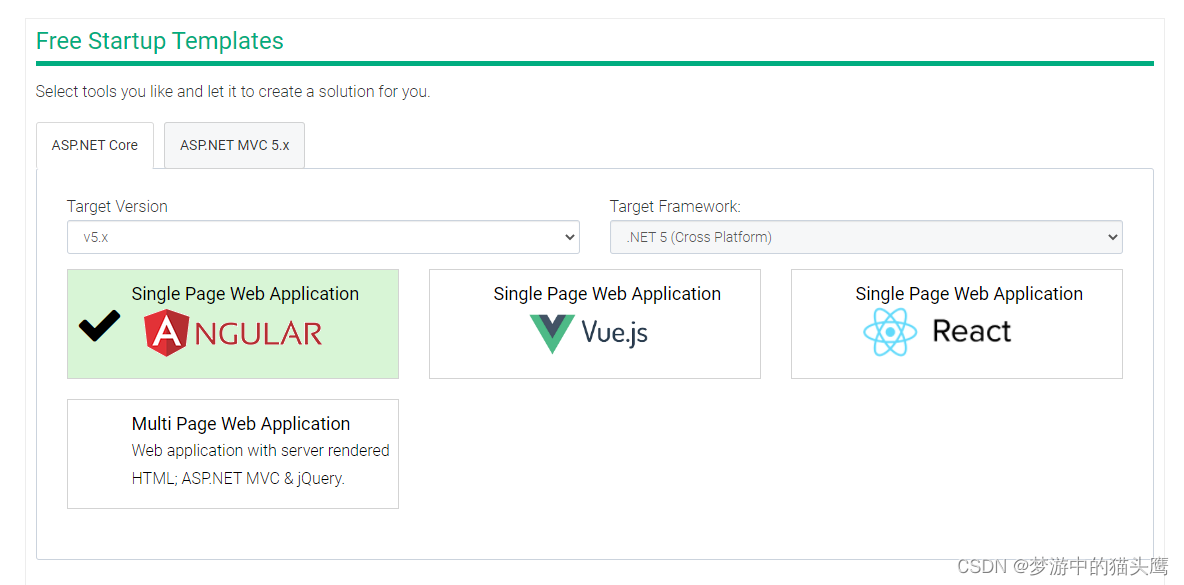Click the 'Single Page Web Application' title above React

pos(968,294)
